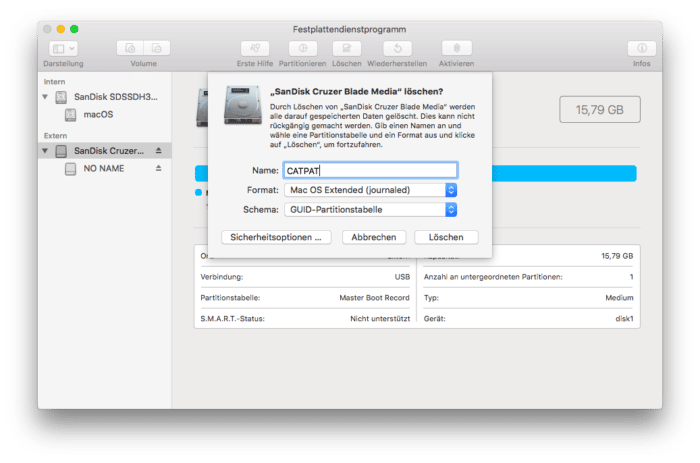Click the Verbindung USB value
This screenshot has height=463, width=700.
pyautogui.click(x=402, y=277)
